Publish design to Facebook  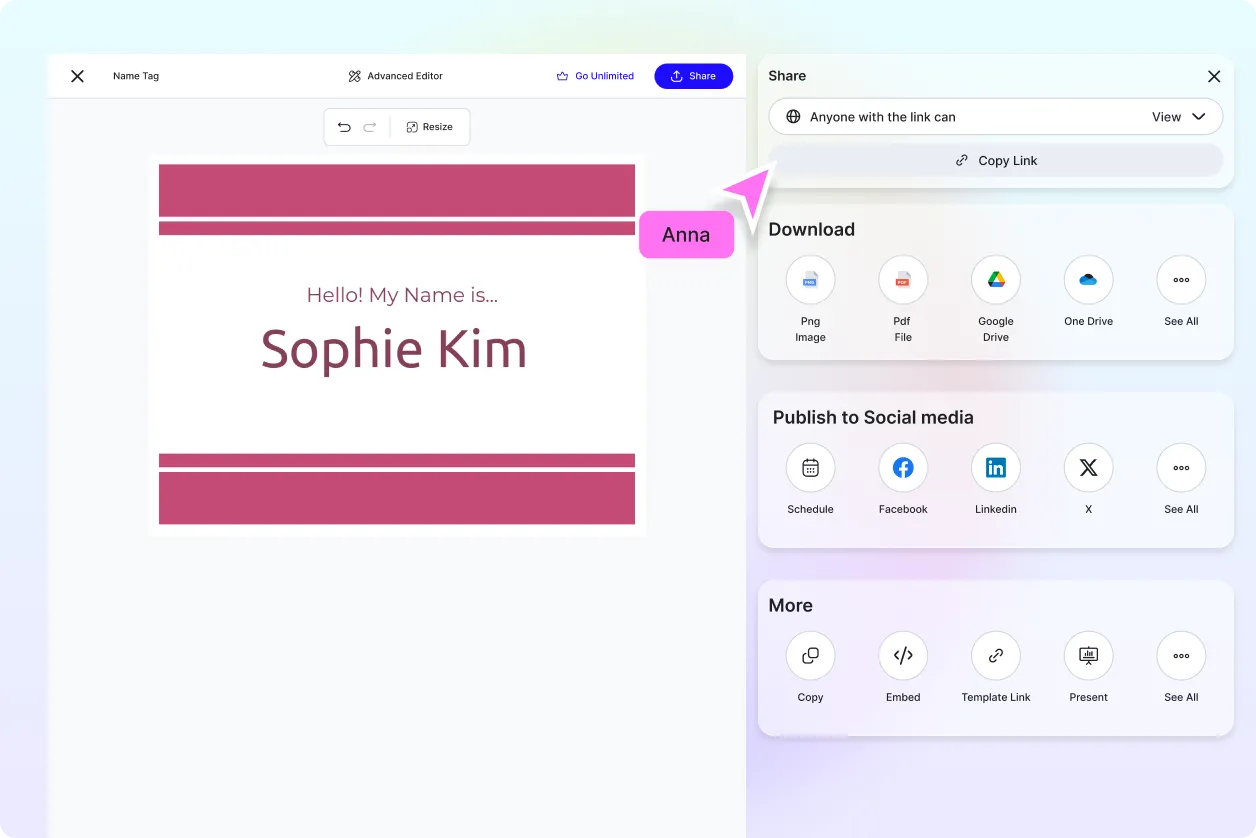pos(902,468)
